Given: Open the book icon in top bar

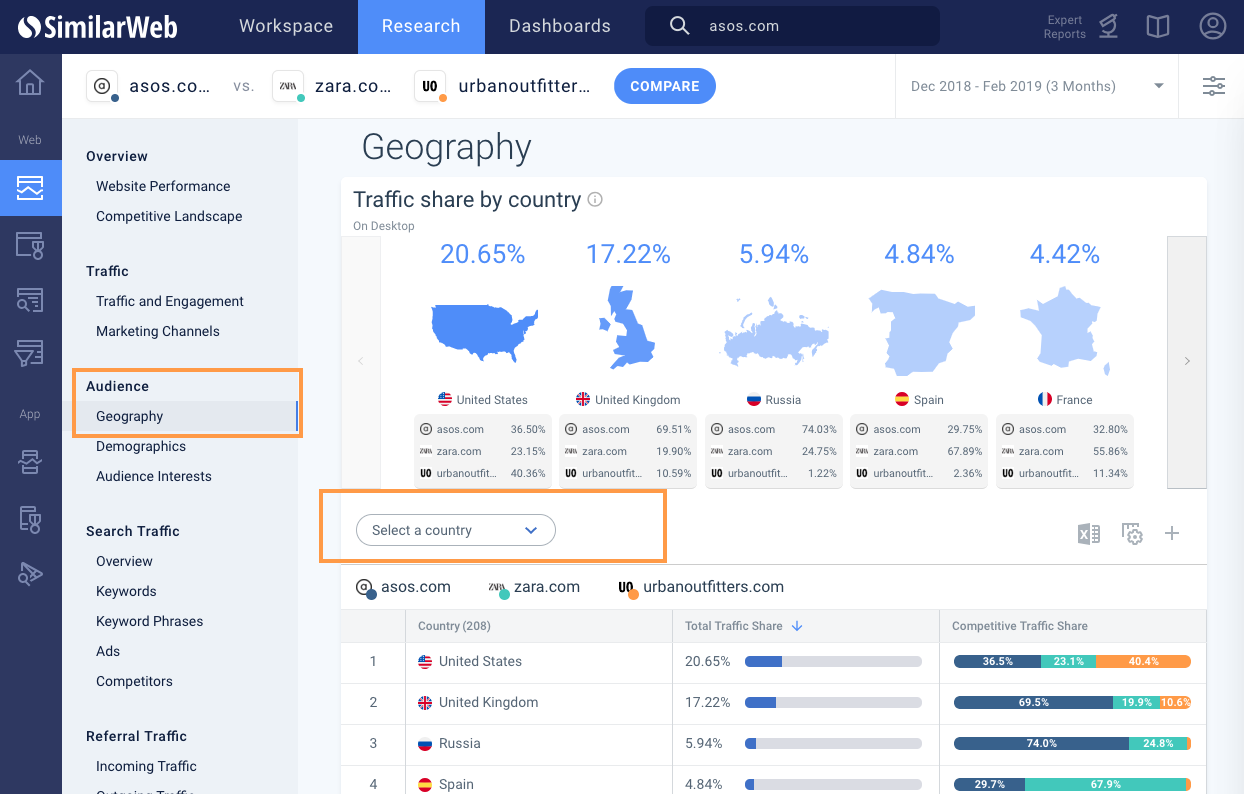Looking at the screenshot, I should pos(1158,27).
